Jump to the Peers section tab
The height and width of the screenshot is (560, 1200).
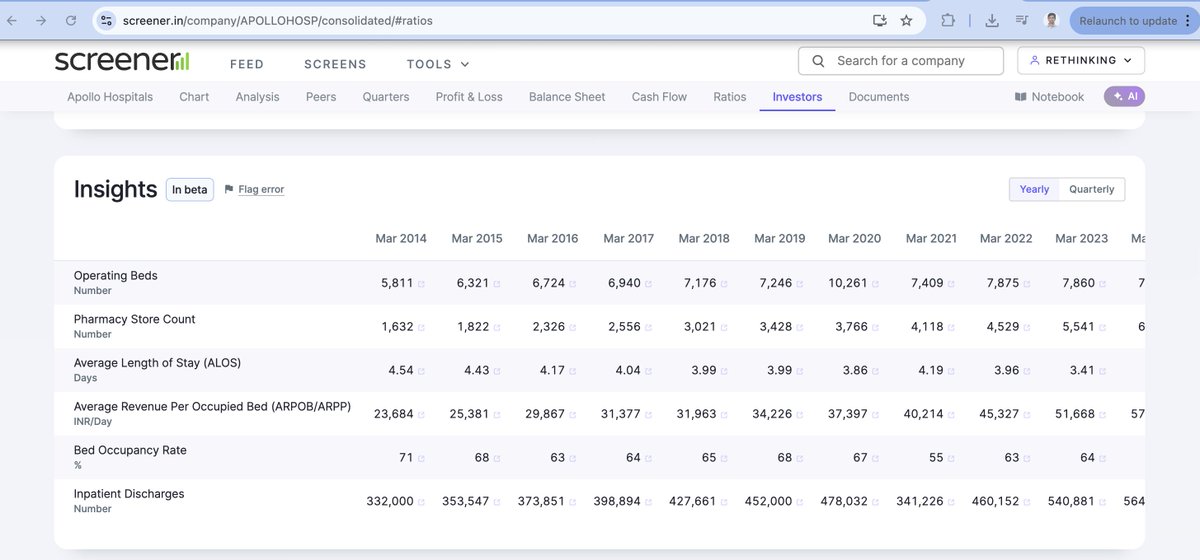click(321, 97)
